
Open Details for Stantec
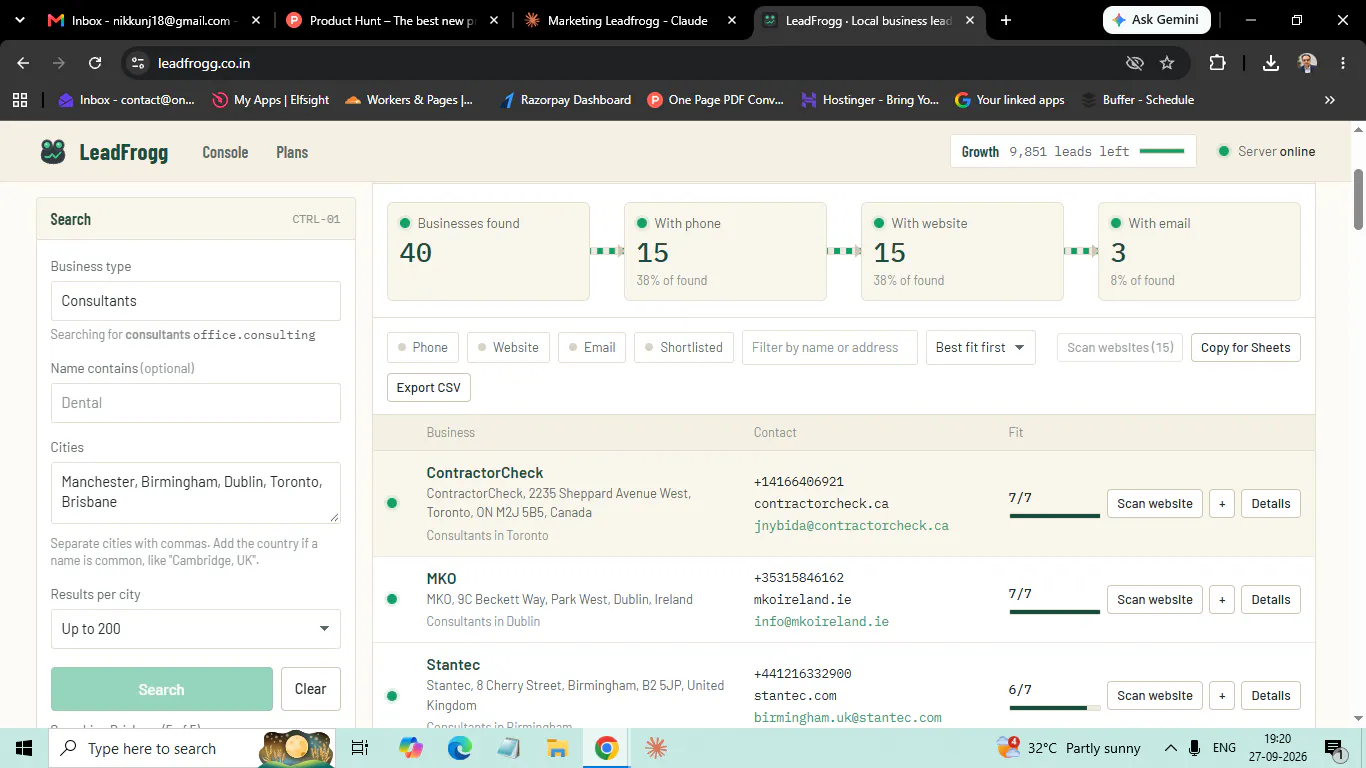click(x=1271, y=696)
